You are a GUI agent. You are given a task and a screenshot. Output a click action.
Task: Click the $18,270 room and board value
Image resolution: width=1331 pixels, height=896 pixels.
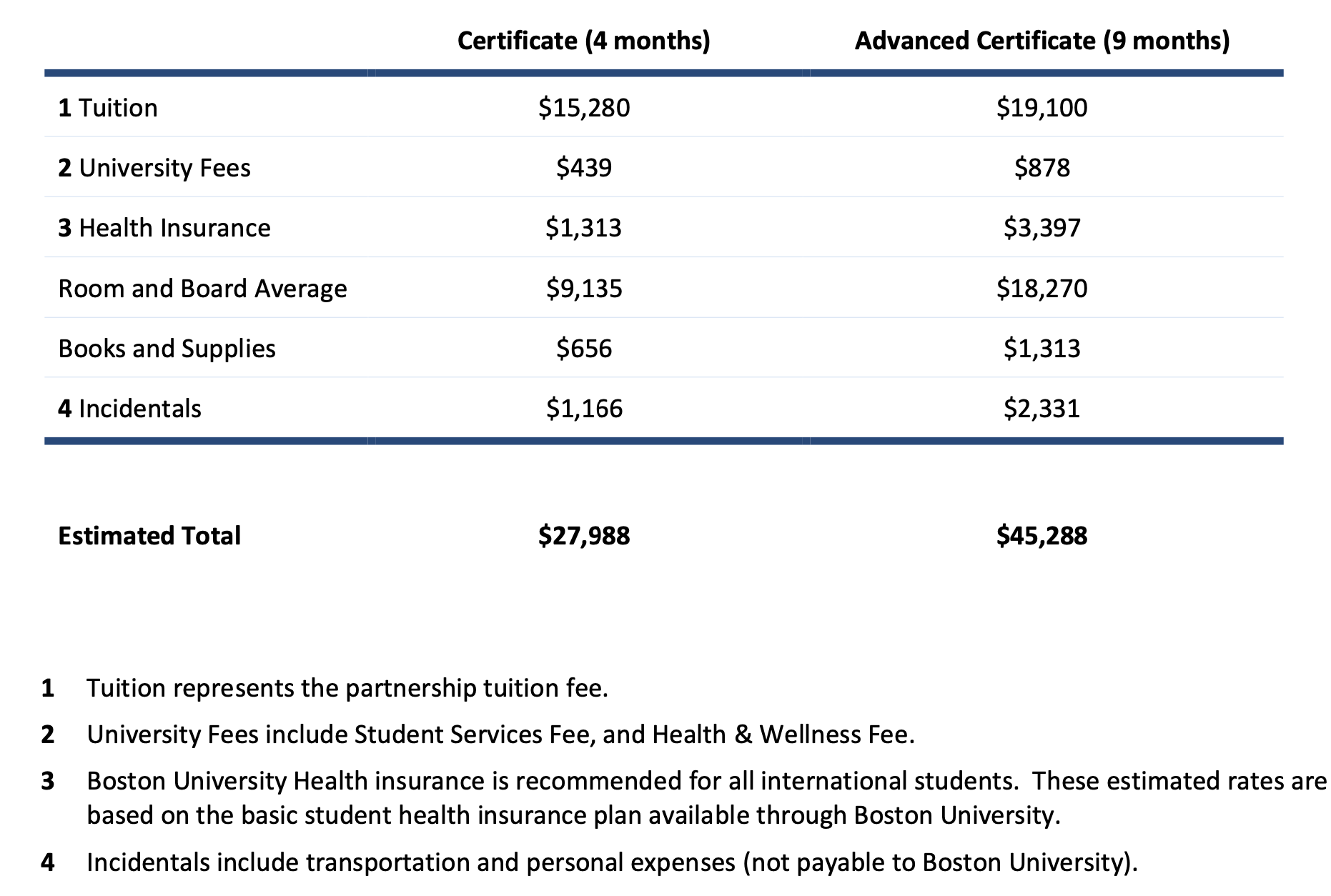[1041, 289]
